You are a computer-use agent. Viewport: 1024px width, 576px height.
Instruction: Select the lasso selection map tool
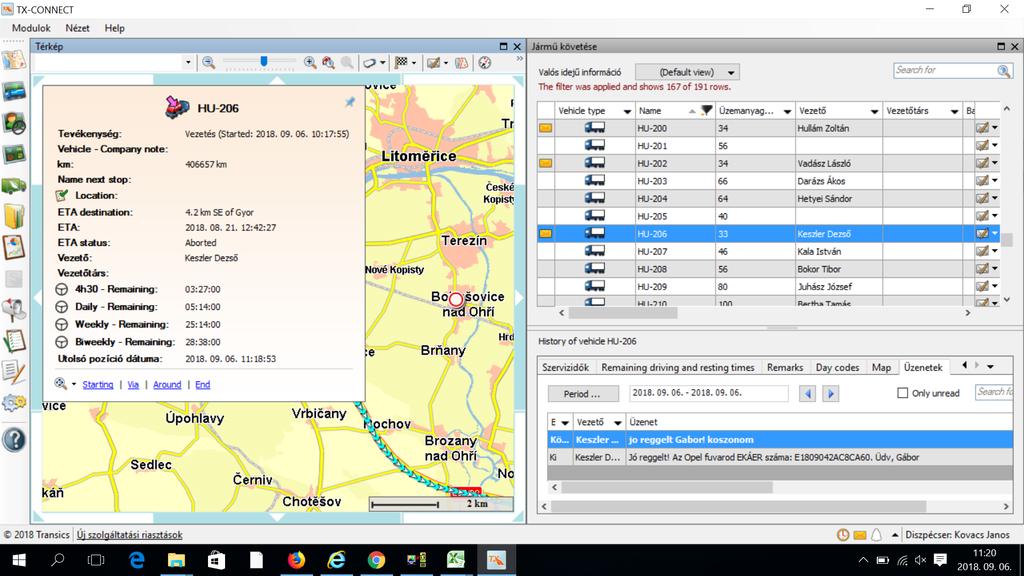tap(370, 63)
